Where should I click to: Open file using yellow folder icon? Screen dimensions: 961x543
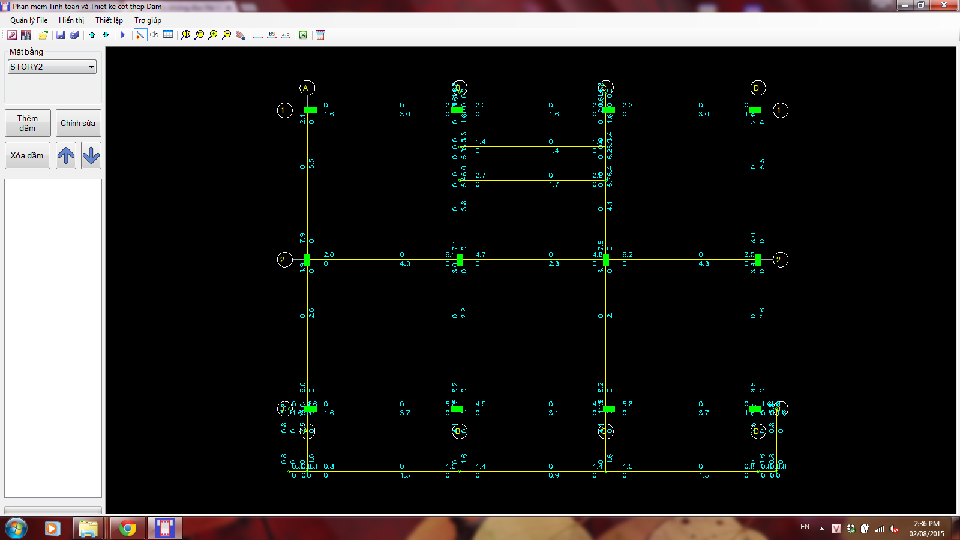click(x=44, y=35)
